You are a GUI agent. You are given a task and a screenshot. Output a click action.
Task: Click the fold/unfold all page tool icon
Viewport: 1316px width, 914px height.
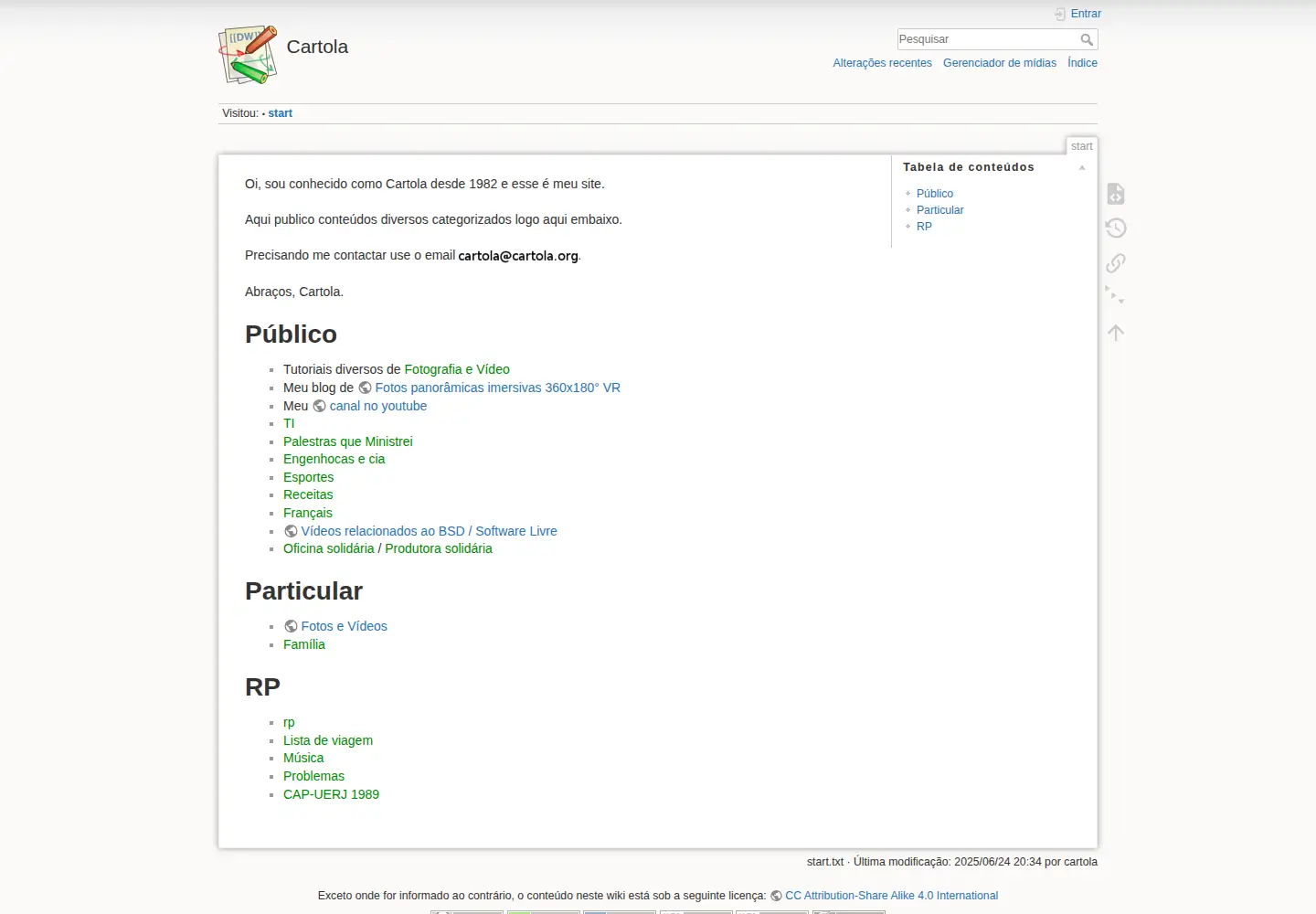point(1116,296)
